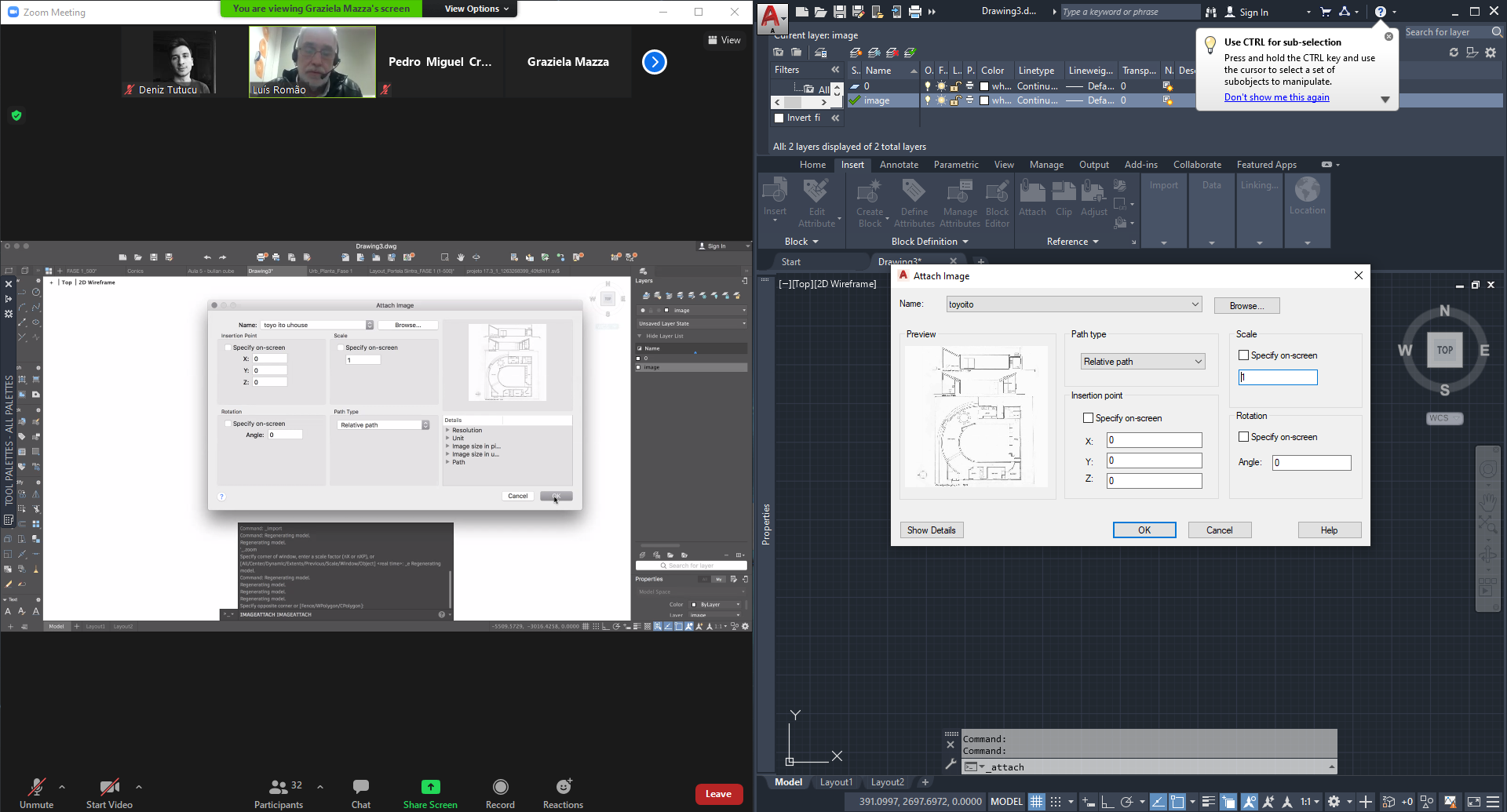Click OK in Attach Image dialog
1507x812 pixels.
tap(1144, 530)
